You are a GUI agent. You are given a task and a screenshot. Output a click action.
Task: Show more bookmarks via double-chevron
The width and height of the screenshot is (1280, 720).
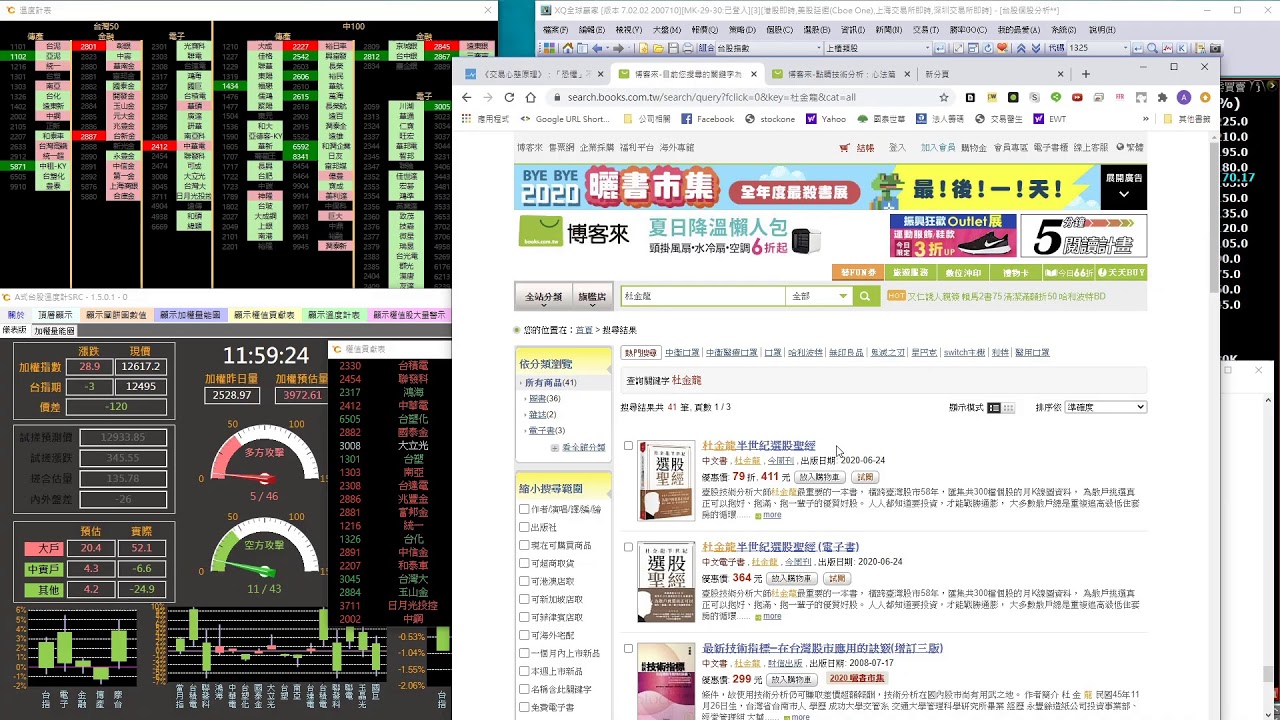[x=1146, y=119]
